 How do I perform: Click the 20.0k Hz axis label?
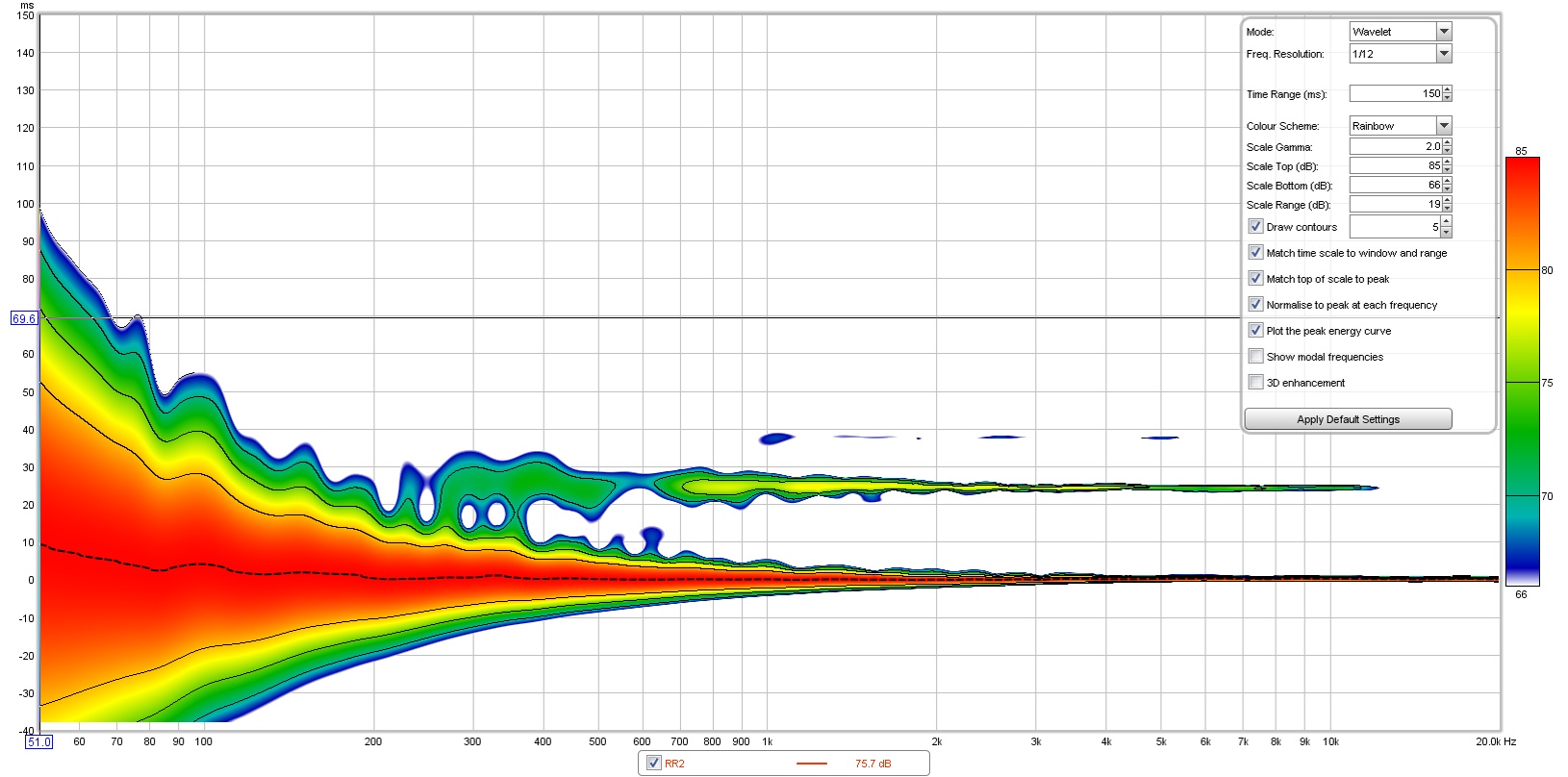pos(1496,741)
